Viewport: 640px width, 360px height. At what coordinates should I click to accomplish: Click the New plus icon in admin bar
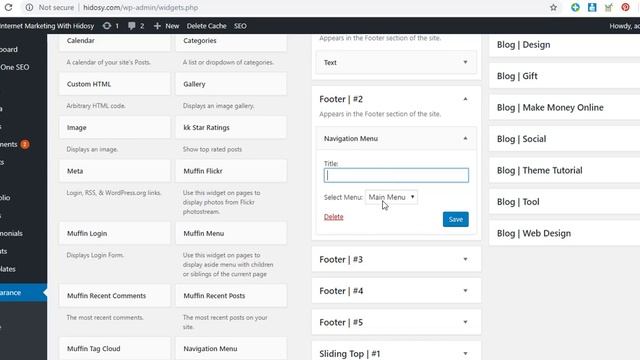coord(157,26)
